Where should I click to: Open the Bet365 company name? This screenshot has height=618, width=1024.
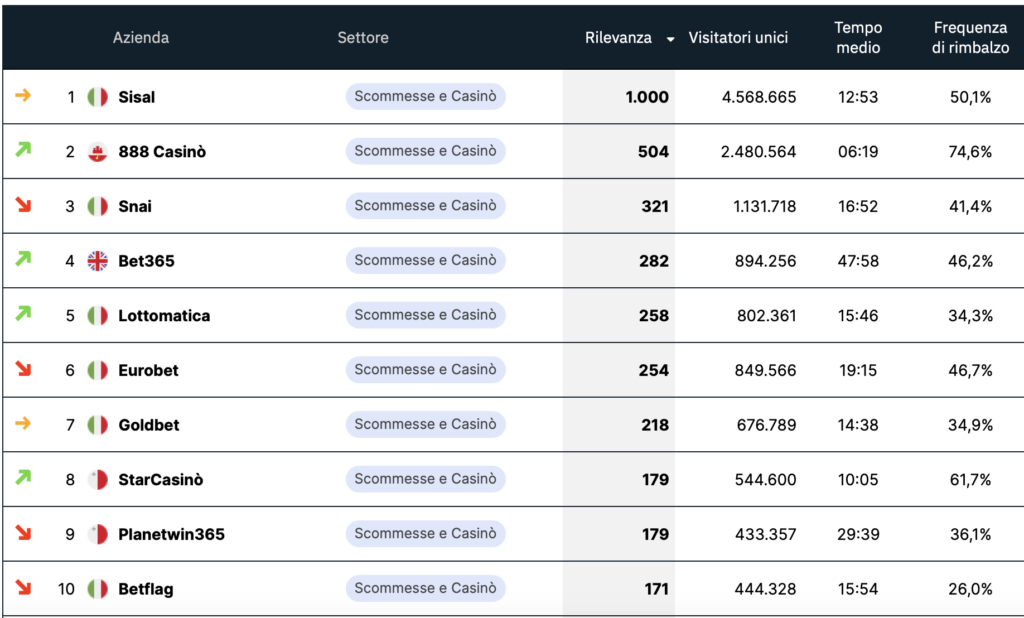(146, 261)
